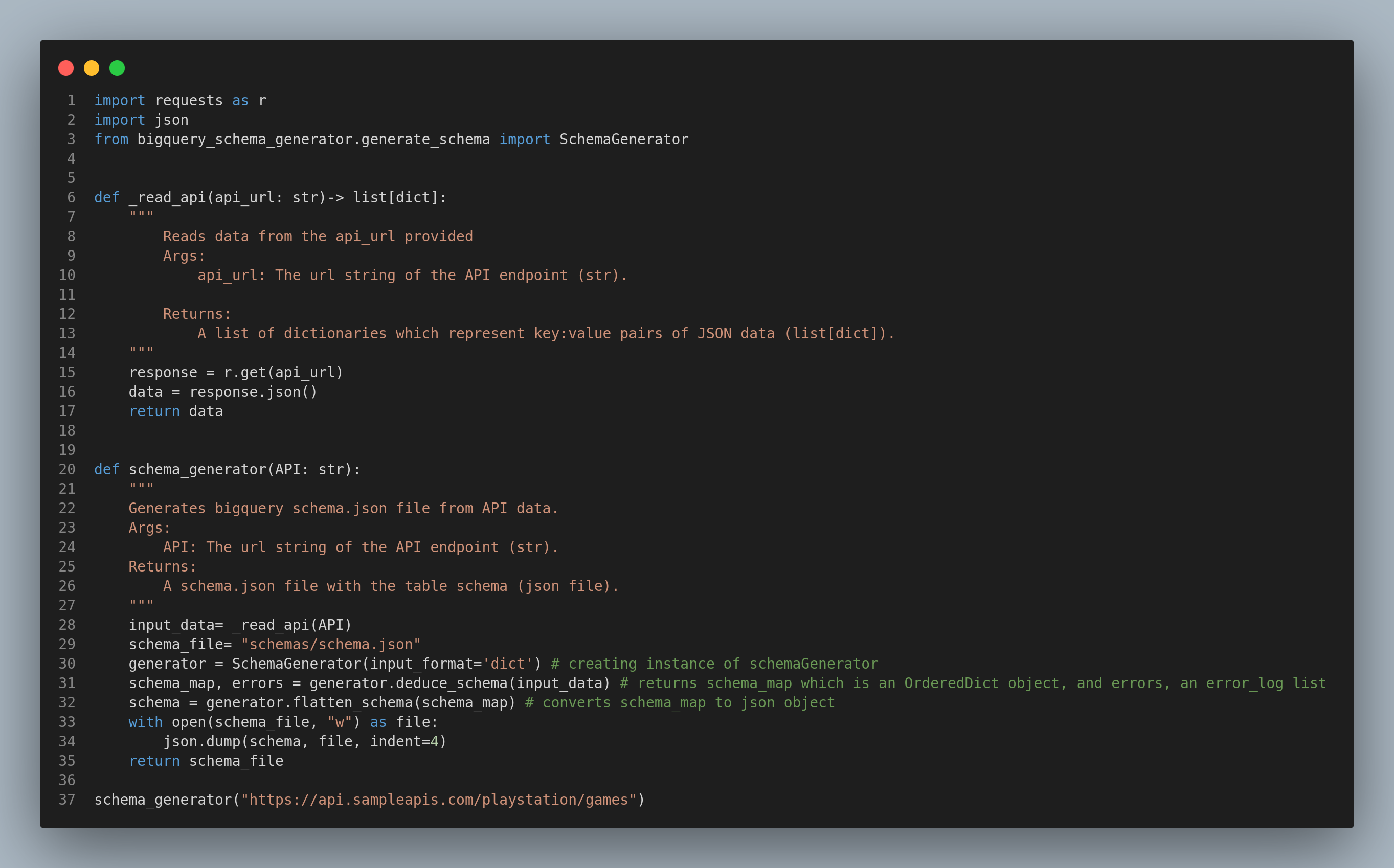Click the green maximize window dot

(117, 68)
